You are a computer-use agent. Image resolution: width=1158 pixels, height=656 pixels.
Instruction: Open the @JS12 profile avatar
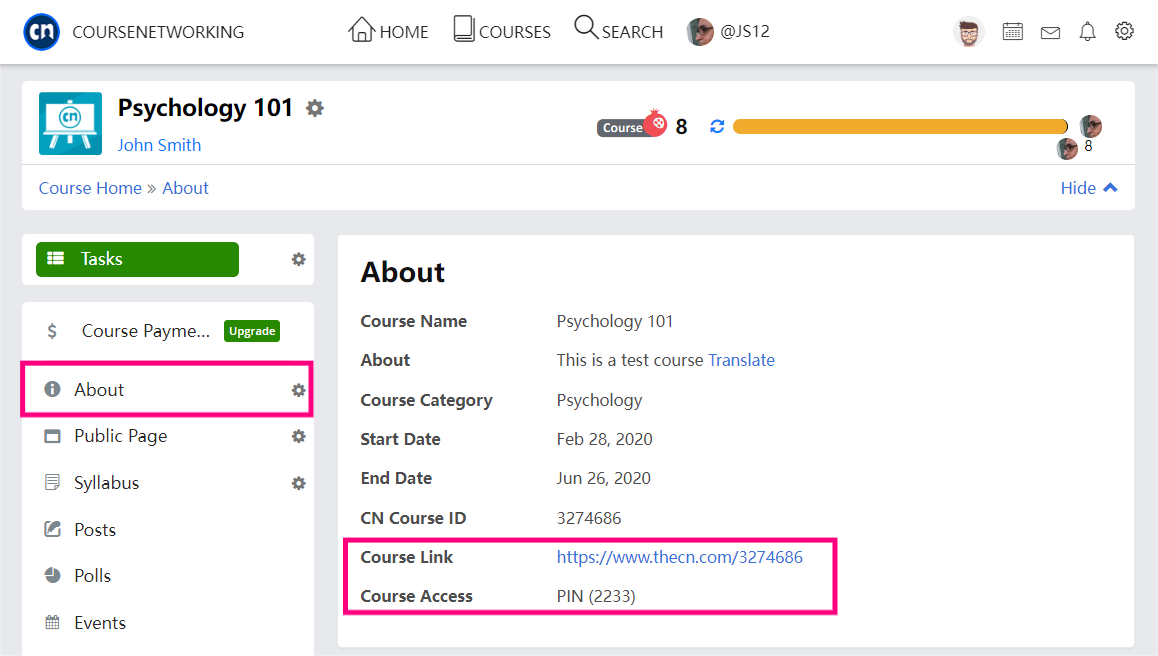(700, 32)
